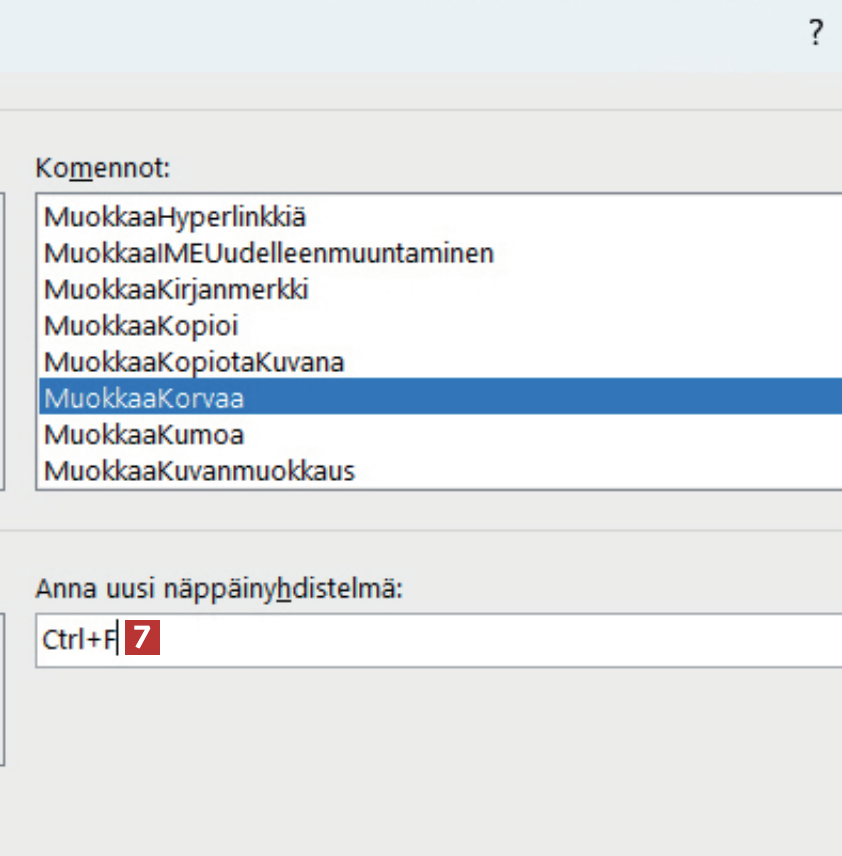Click the red number 7 marker
This screenshot has width=842, height=856.
[143, 638]
